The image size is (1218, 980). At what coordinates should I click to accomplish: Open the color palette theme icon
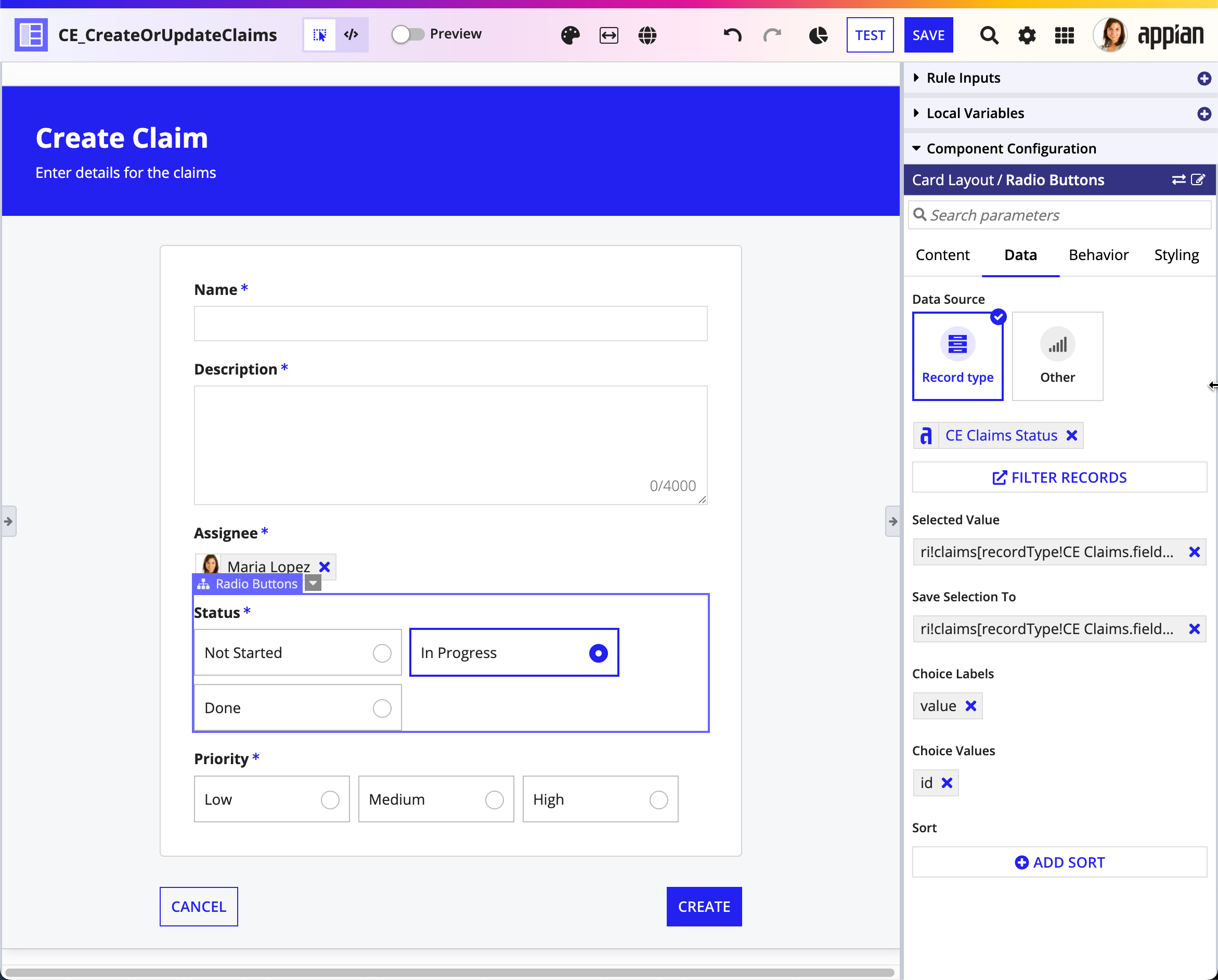pos(570,35)
